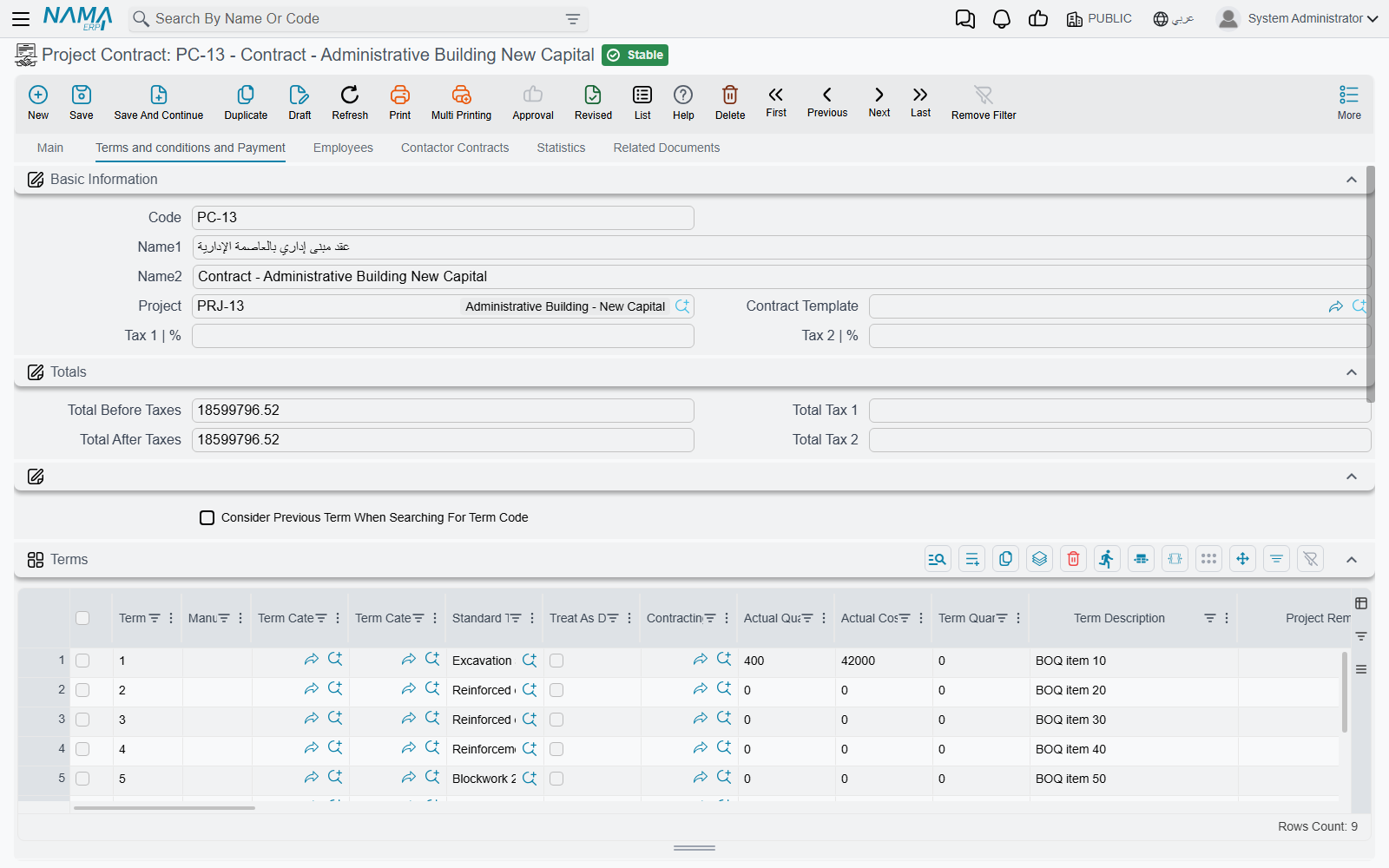Click the Tax 1 % input field

tap(443, 336)
